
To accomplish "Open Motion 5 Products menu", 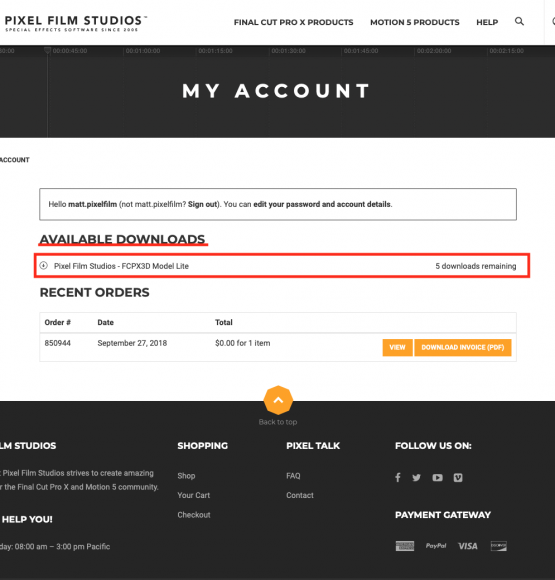I will click(415, 22).
